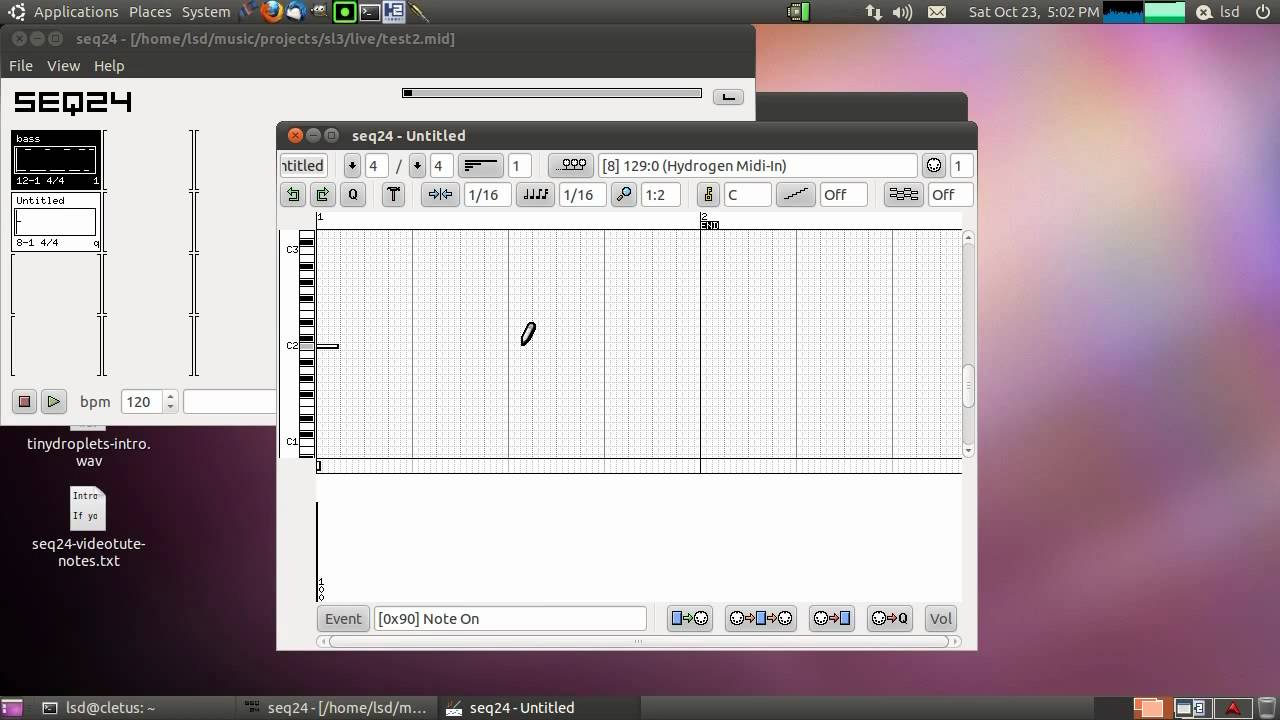The height and width of the screenshot is (720, 1280).
Task: Open the Places menu
Action: pos(150,12)
